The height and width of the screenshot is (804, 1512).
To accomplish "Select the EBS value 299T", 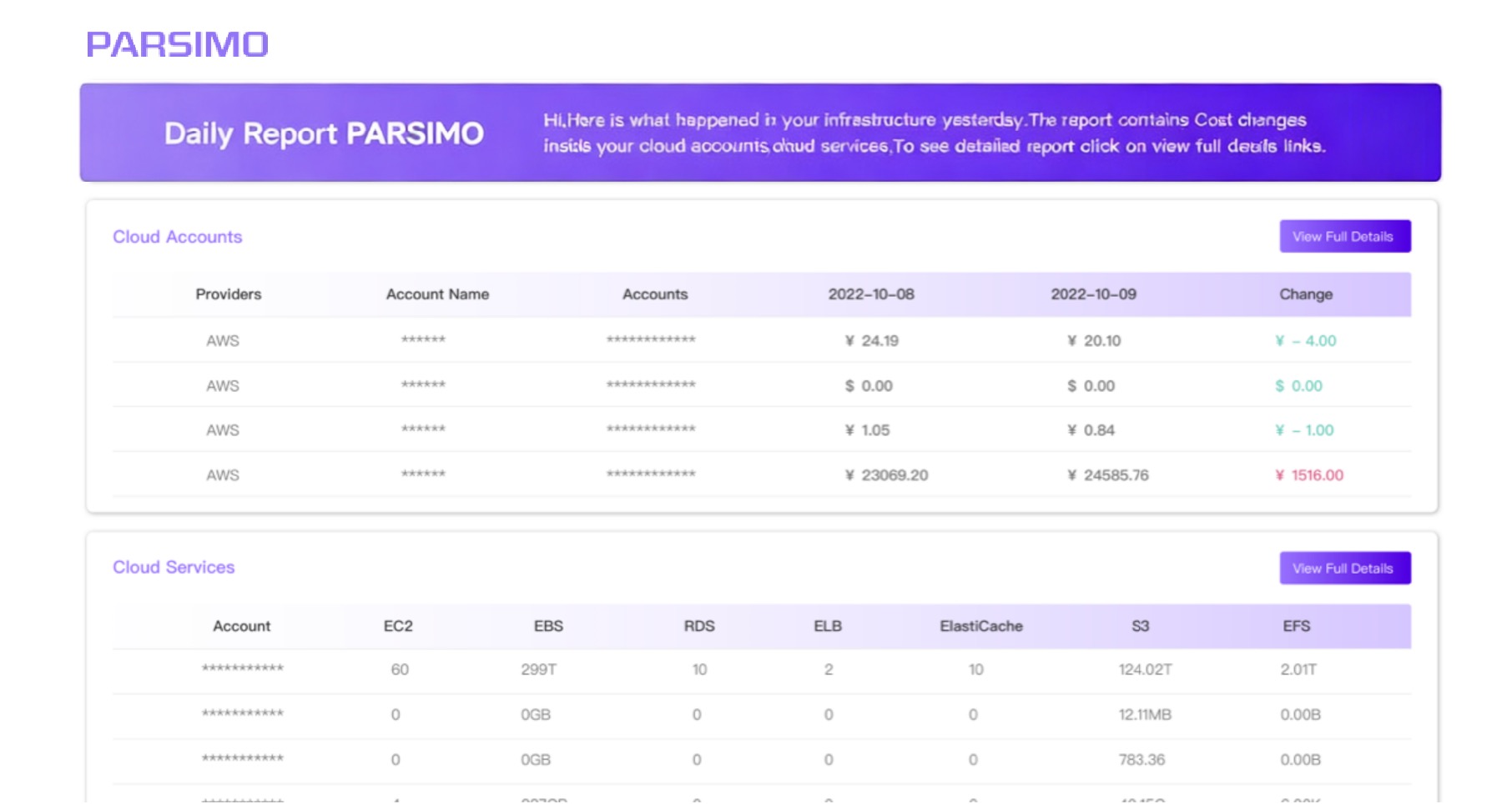I will [x=538, y=670].
